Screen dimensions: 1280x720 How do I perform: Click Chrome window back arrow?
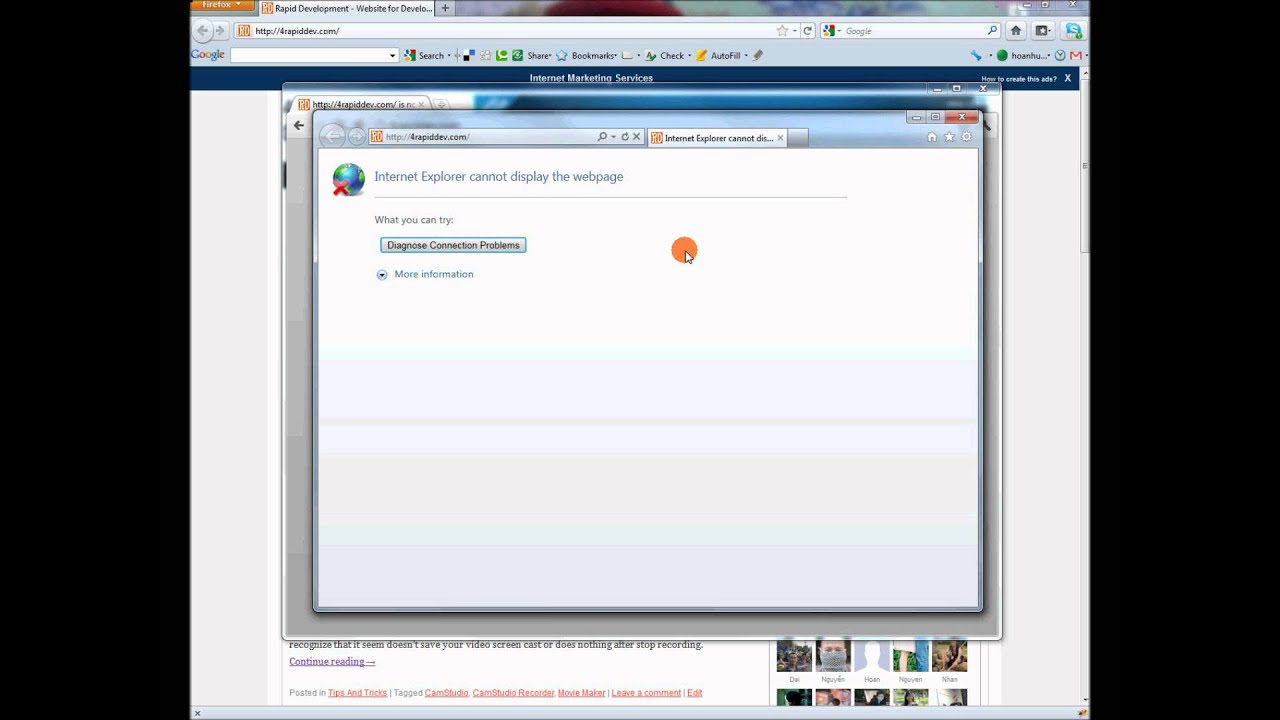298,125
